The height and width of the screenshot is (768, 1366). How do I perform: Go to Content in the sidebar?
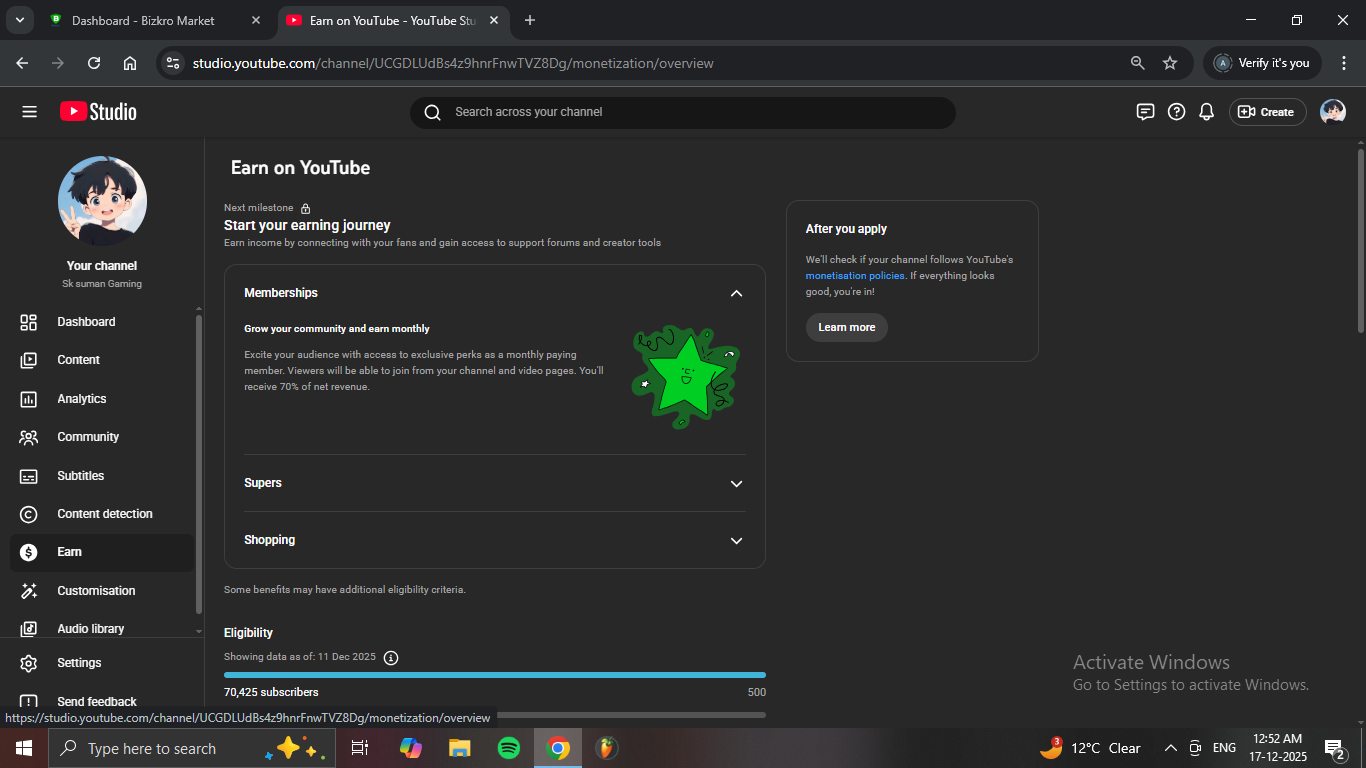tap(78, 360)
